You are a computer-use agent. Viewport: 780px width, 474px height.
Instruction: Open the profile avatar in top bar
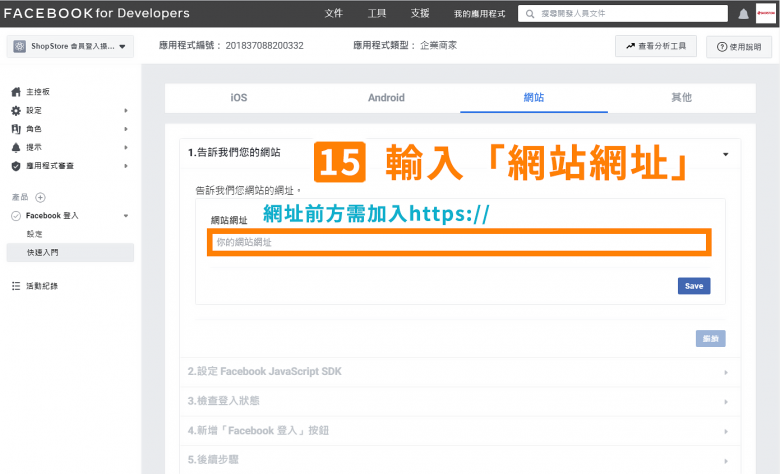point(766,13)
